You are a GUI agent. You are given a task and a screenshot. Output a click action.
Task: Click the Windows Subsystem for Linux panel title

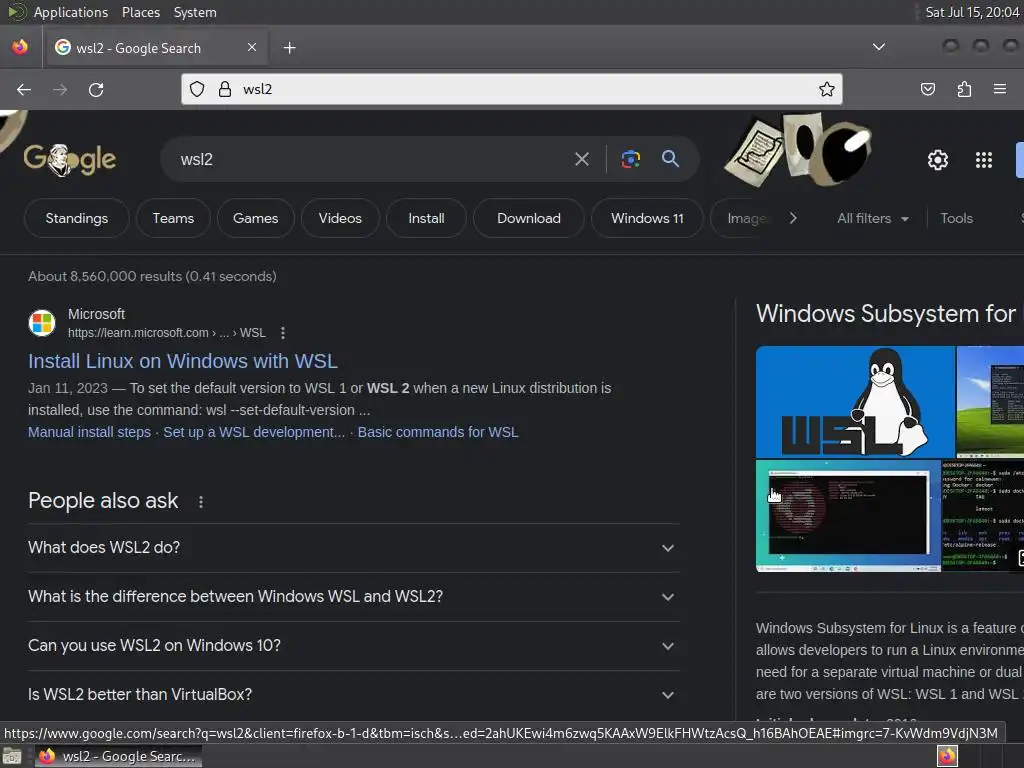click(x=889, y=313)
